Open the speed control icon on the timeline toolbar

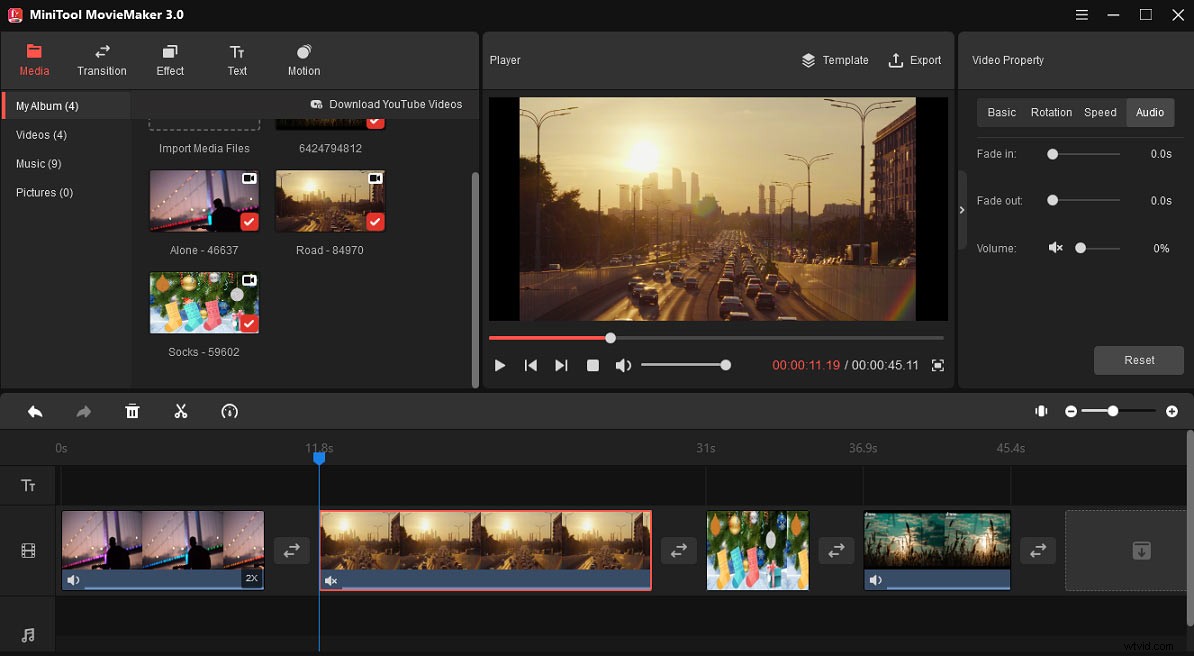(229, 411)
